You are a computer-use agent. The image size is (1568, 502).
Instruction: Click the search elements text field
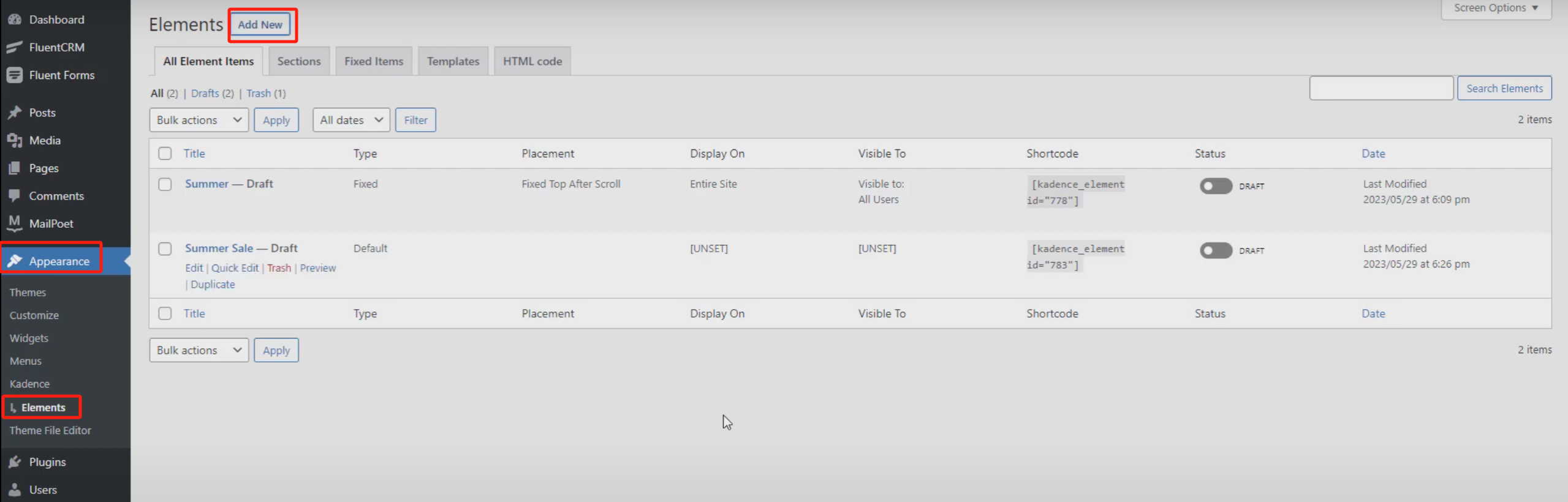pos(1381,88)
